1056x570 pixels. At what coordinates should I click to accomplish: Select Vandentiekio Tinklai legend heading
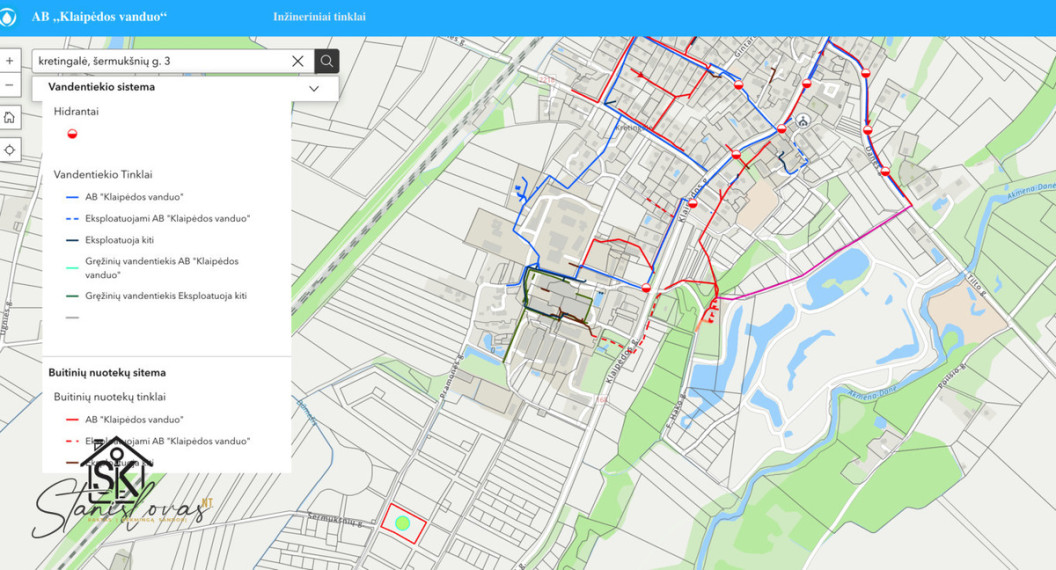pyautogui.click(x=103, y=175)
